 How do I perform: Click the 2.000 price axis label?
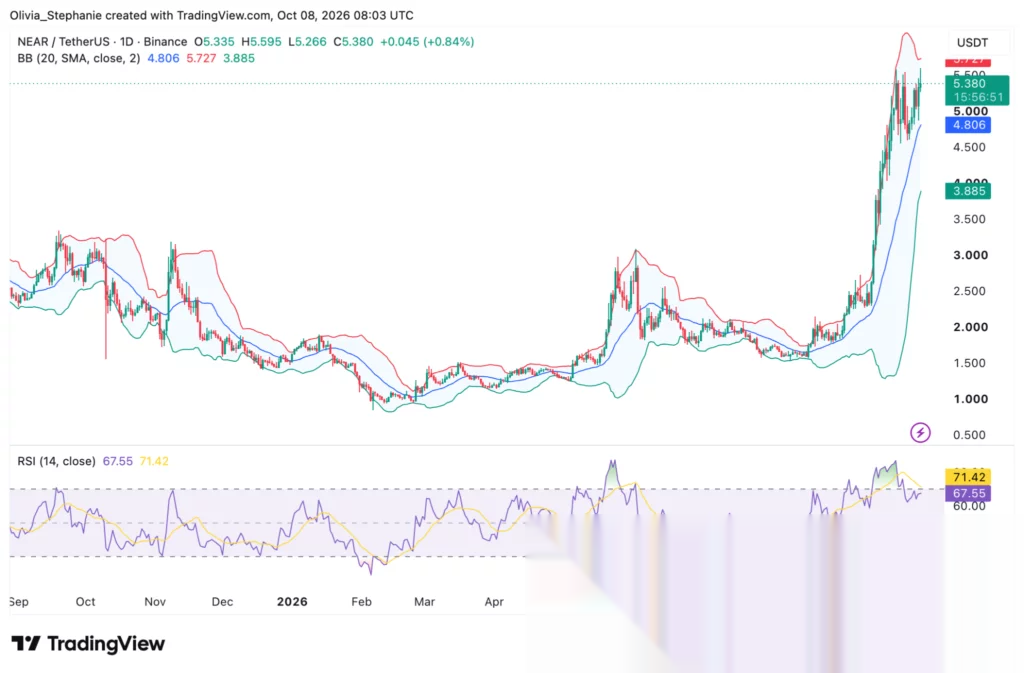(970, 327)
